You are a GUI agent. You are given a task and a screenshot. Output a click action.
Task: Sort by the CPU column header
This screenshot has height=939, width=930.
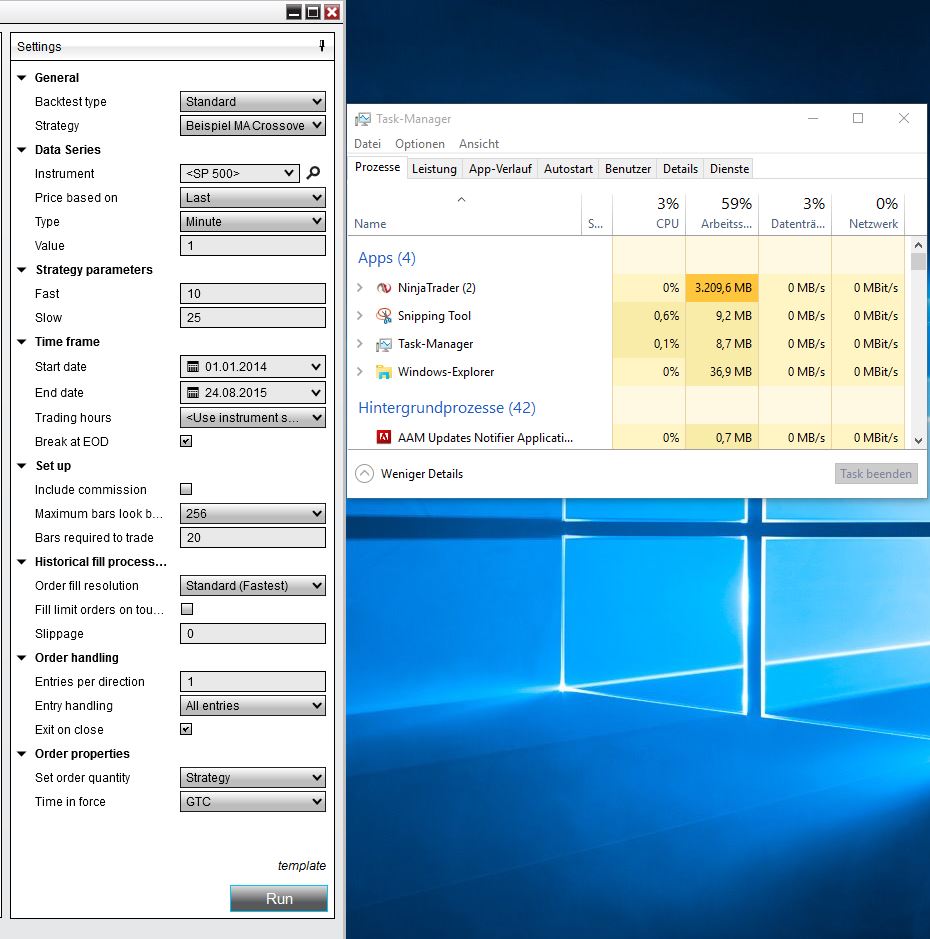click(649, 214)
